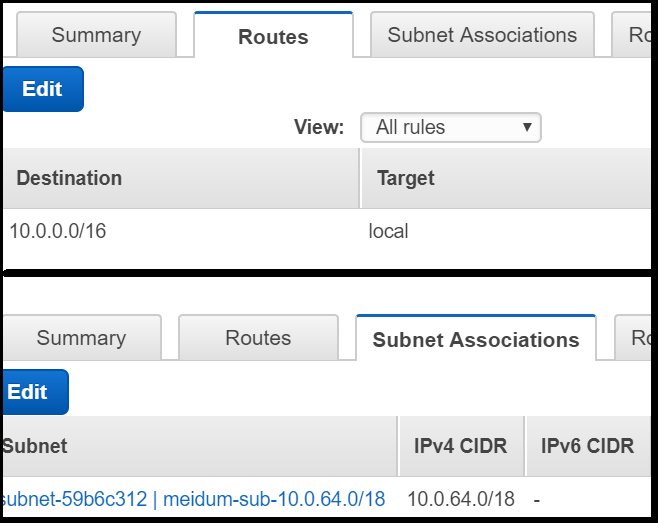Screen dimensions: 658x523
Task: Select the 'local' target cell
Action: point(388,231)
